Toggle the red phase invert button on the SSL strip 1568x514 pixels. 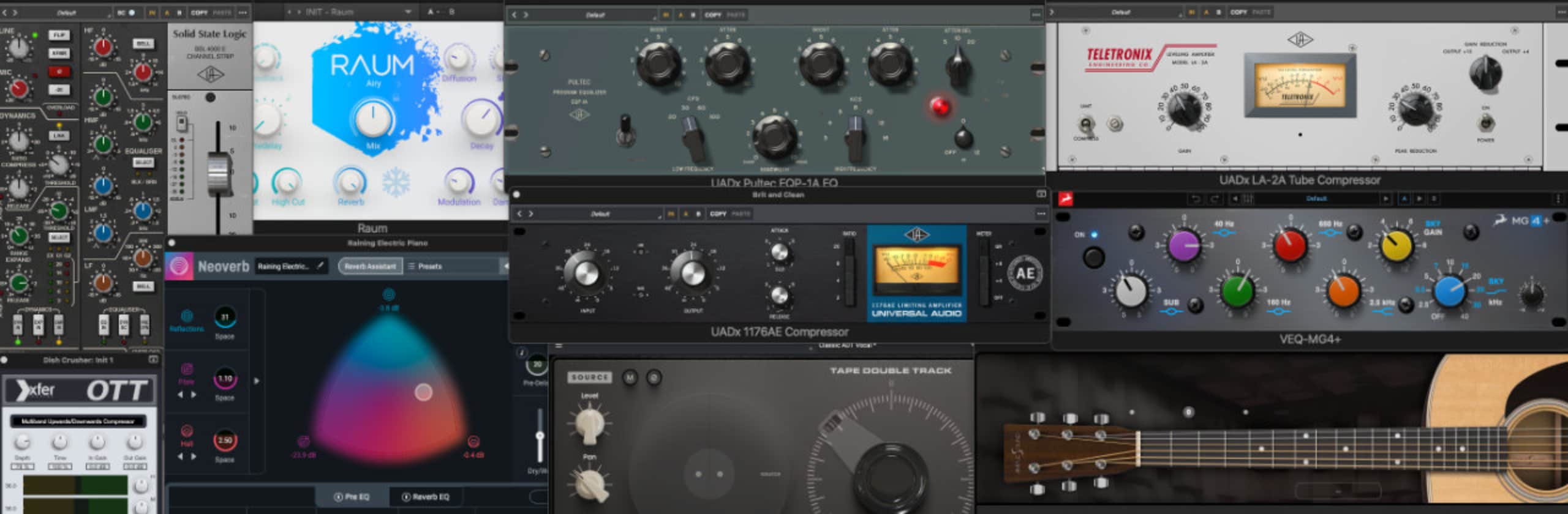point(59,72)
